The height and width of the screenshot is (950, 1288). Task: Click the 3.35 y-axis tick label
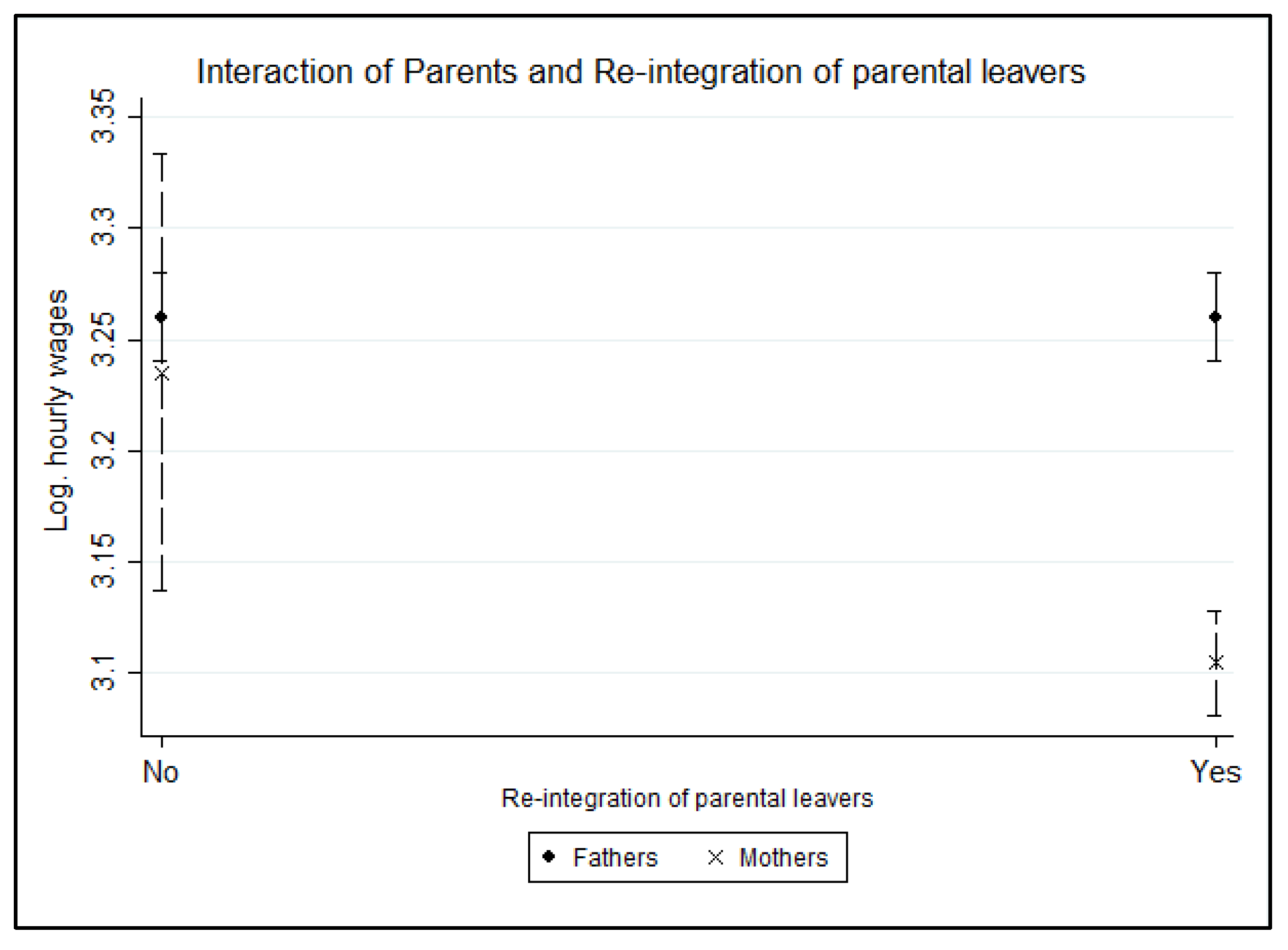(103, 117)
